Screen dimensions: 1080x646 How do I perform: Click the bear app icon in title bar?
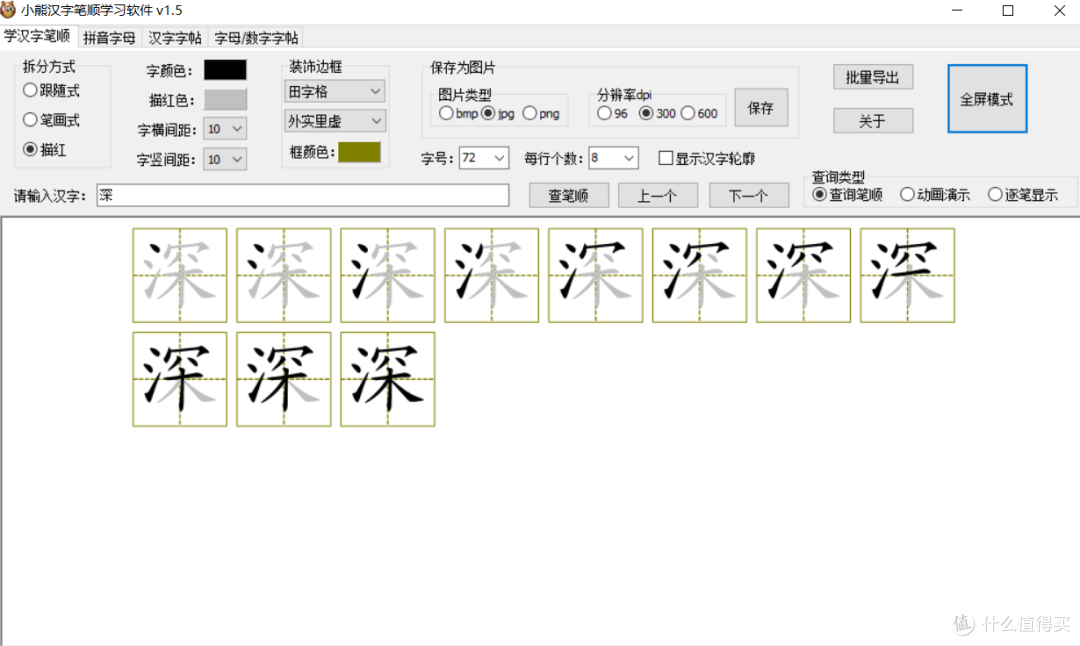pyautogui.click(x=8, y=10)
